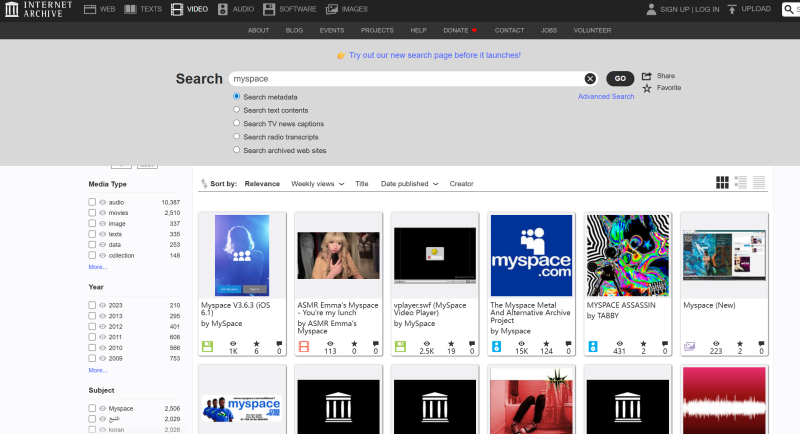Switch to compact list view icon
Image resolution: width=800 pixels, height=434 pixels.
click(759, 182)
